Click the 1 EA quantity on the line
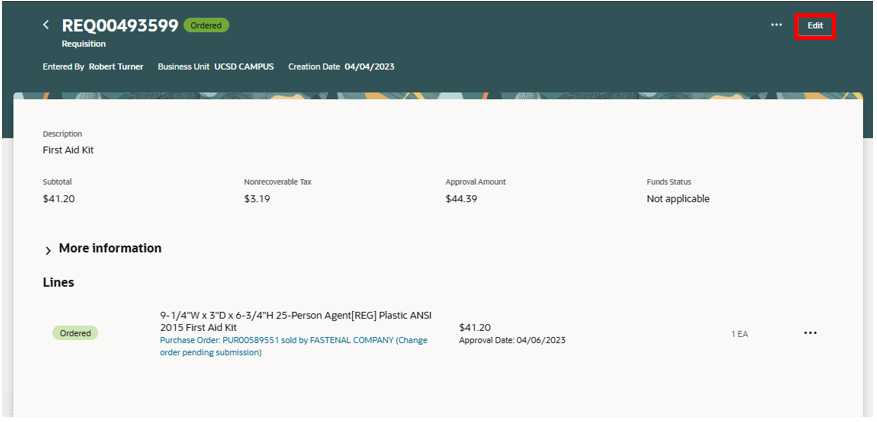 [x=739, y=334]
